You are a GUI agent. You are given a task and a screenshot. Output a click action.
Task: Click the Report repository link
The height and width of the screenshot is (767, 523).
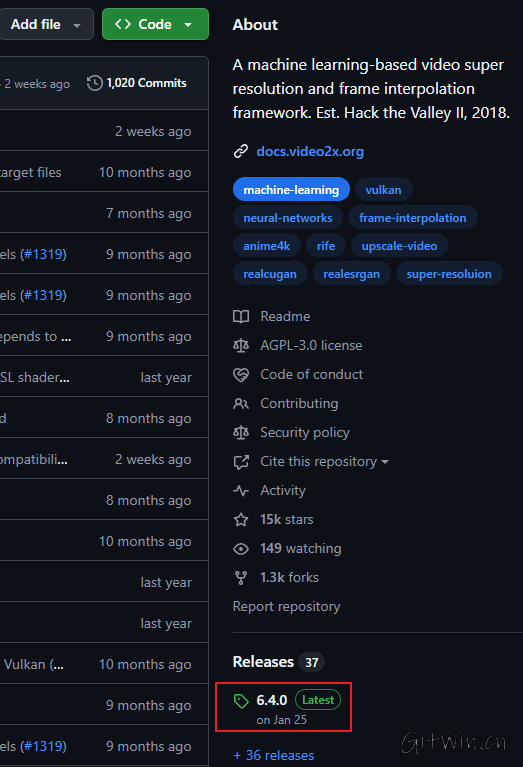tap(286, 607)
